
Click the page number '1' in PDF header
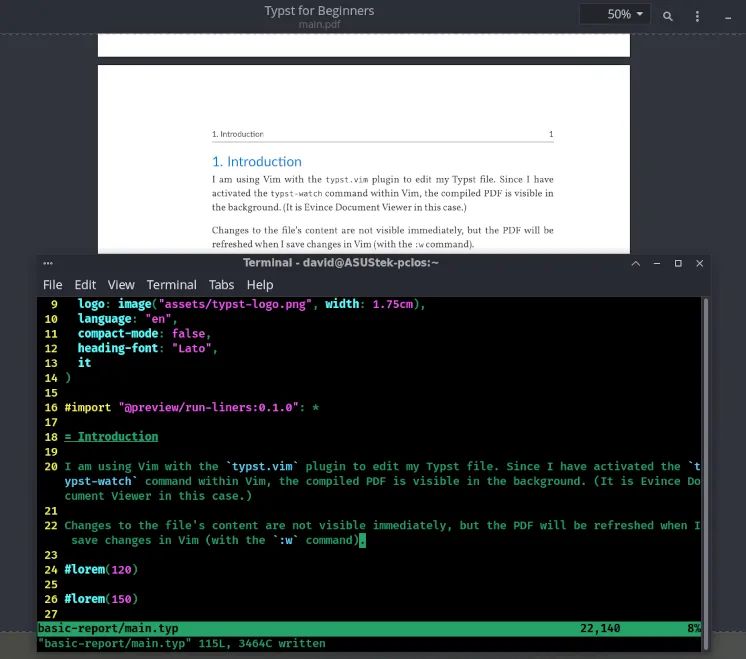pyautogui.click(x=551, y=134)
